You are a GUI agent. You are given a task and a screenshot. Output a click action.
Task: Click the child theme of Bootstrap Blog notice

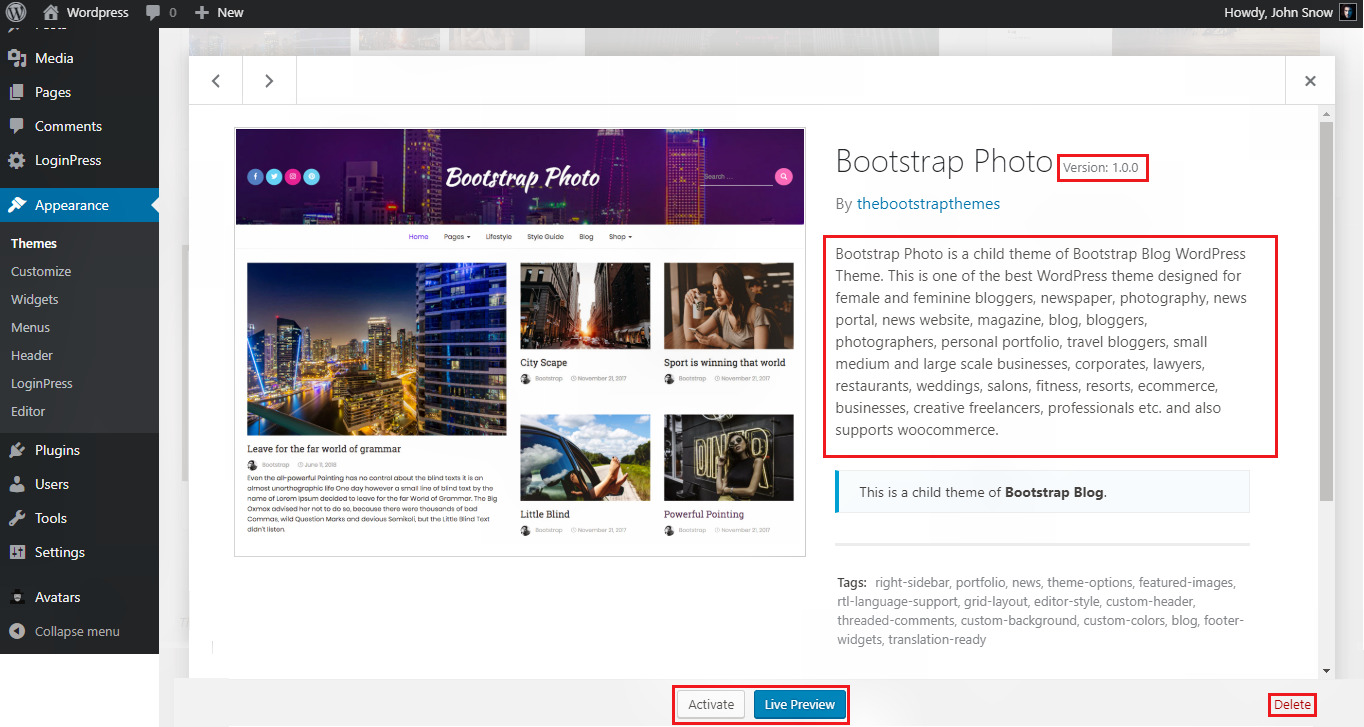[x=1042, y=492]
